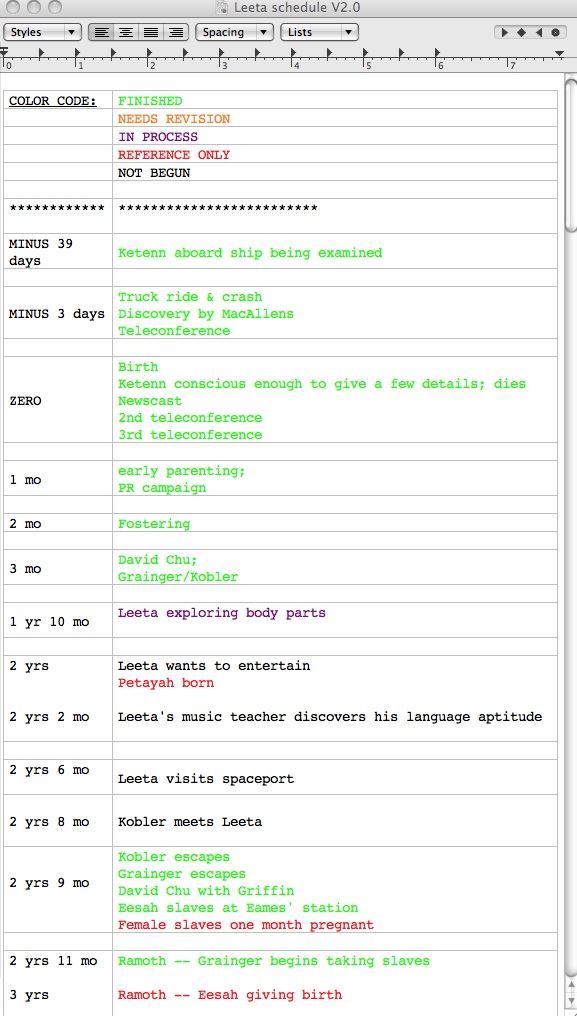577x1016 pixels.
Task: Click the vertical scrollbar thumb
Action: 571,155
